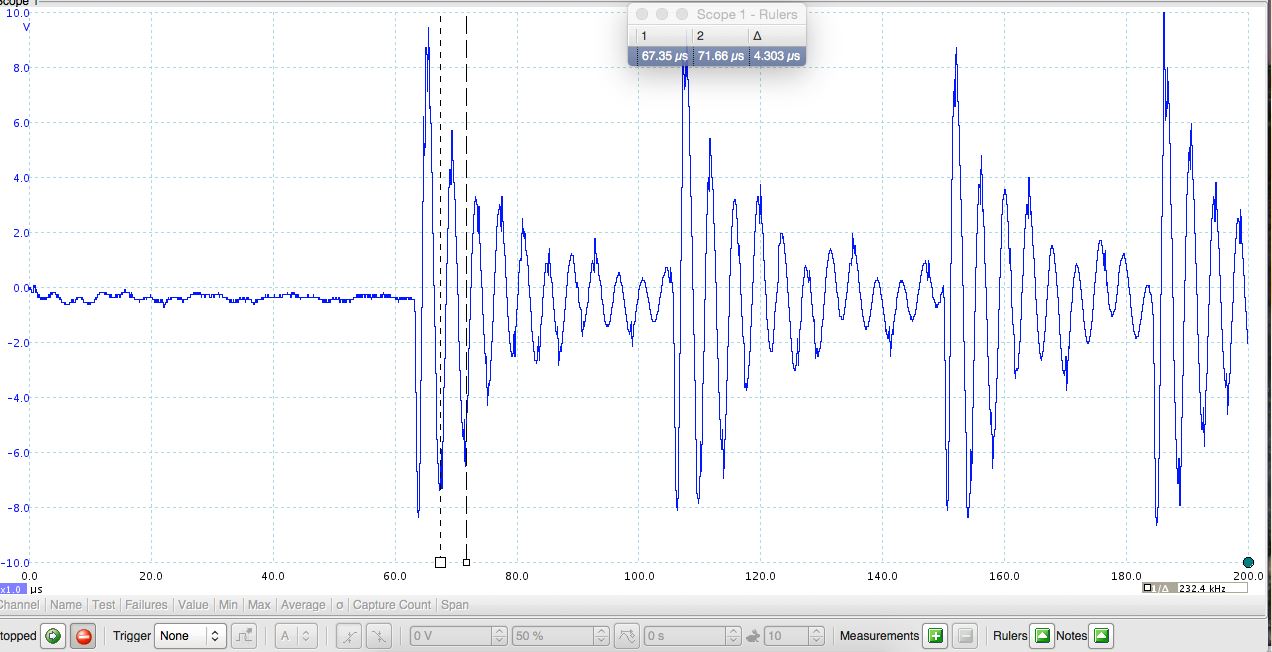Click the Span column header

click(455, 605)
